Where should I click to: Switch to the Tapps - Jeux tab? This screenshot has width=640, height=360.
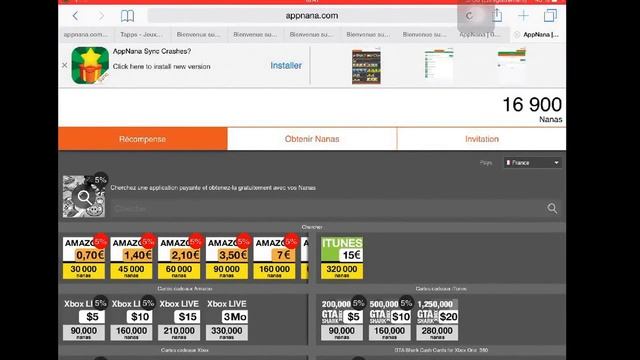tap(141, 35)
